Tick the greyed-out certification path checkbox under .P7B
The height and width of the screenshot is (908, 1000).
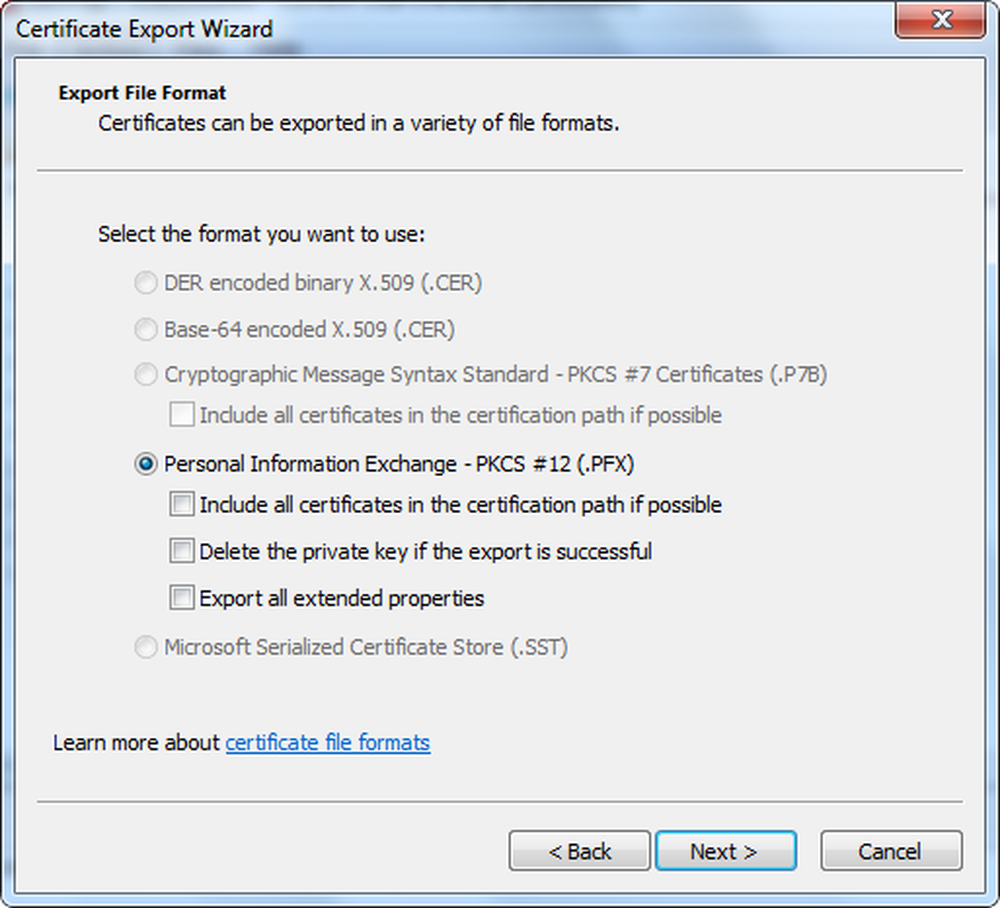[182, 415]
